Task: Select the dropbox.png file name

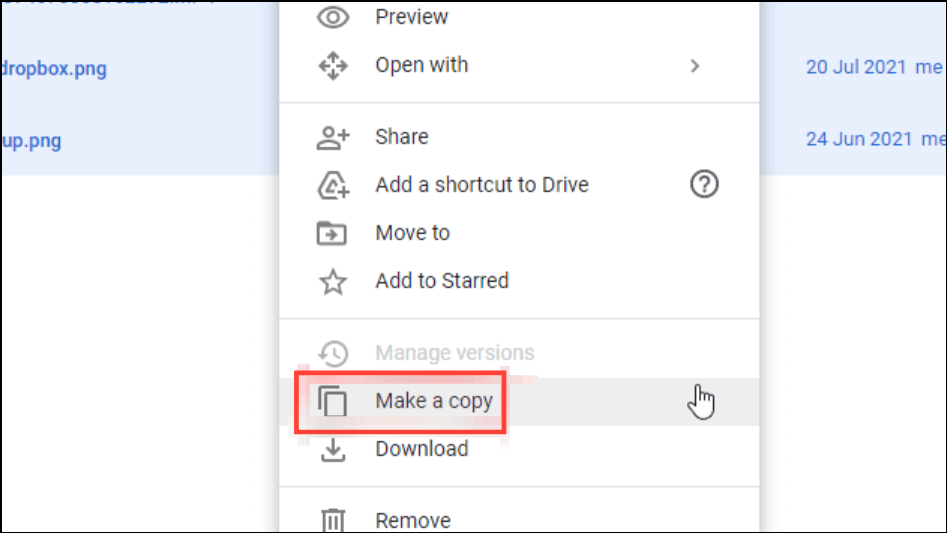Action: pos(53,69)
